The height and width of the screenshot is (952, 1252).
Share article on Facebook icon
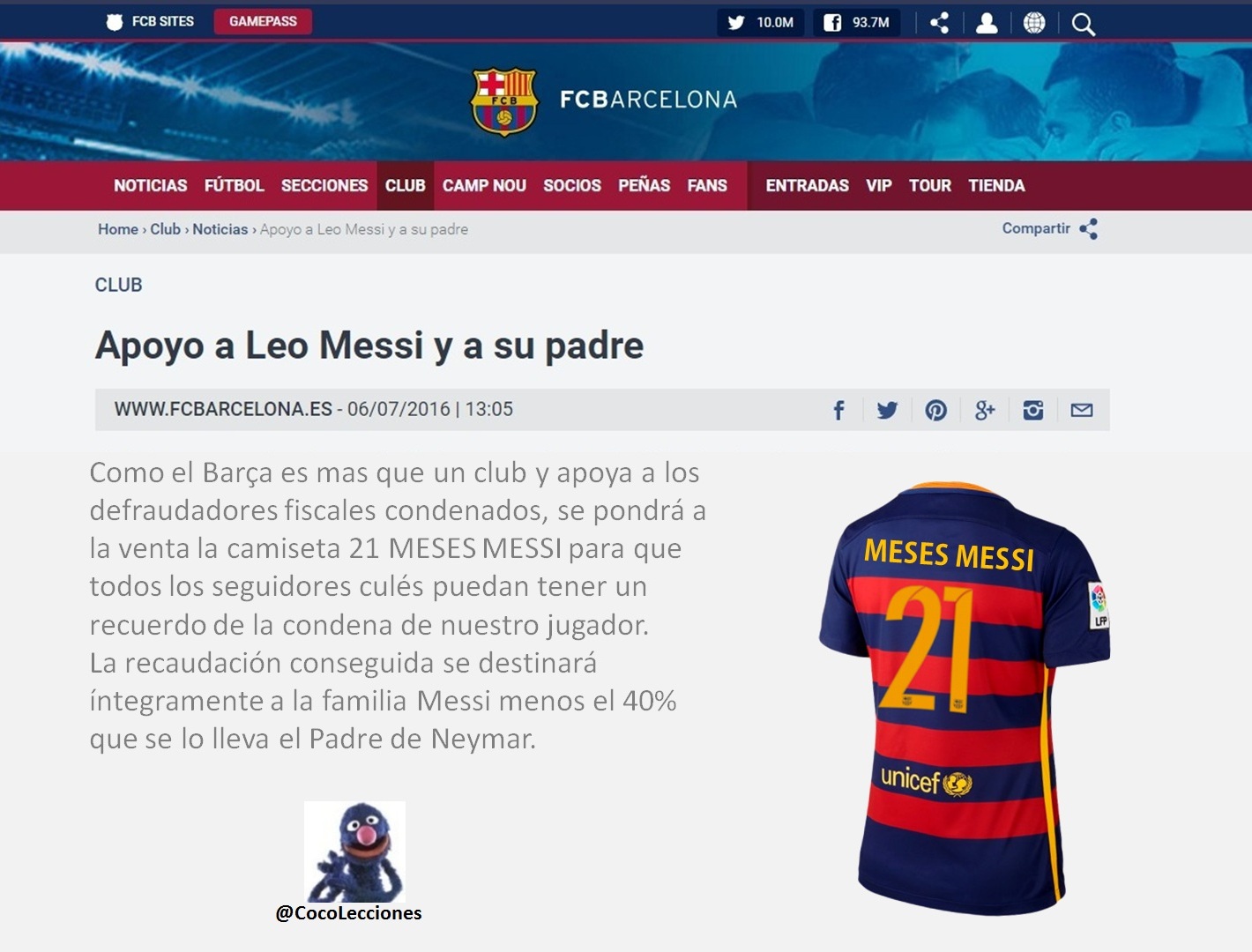(x=838, y=410)
